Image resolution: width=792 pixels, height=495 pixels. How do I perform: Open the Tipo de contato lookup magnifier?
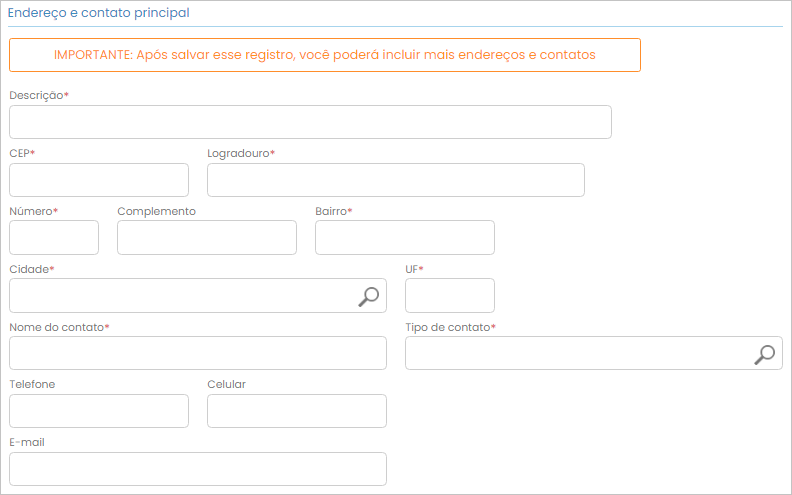pyautogui.click(x=765, y=353)
